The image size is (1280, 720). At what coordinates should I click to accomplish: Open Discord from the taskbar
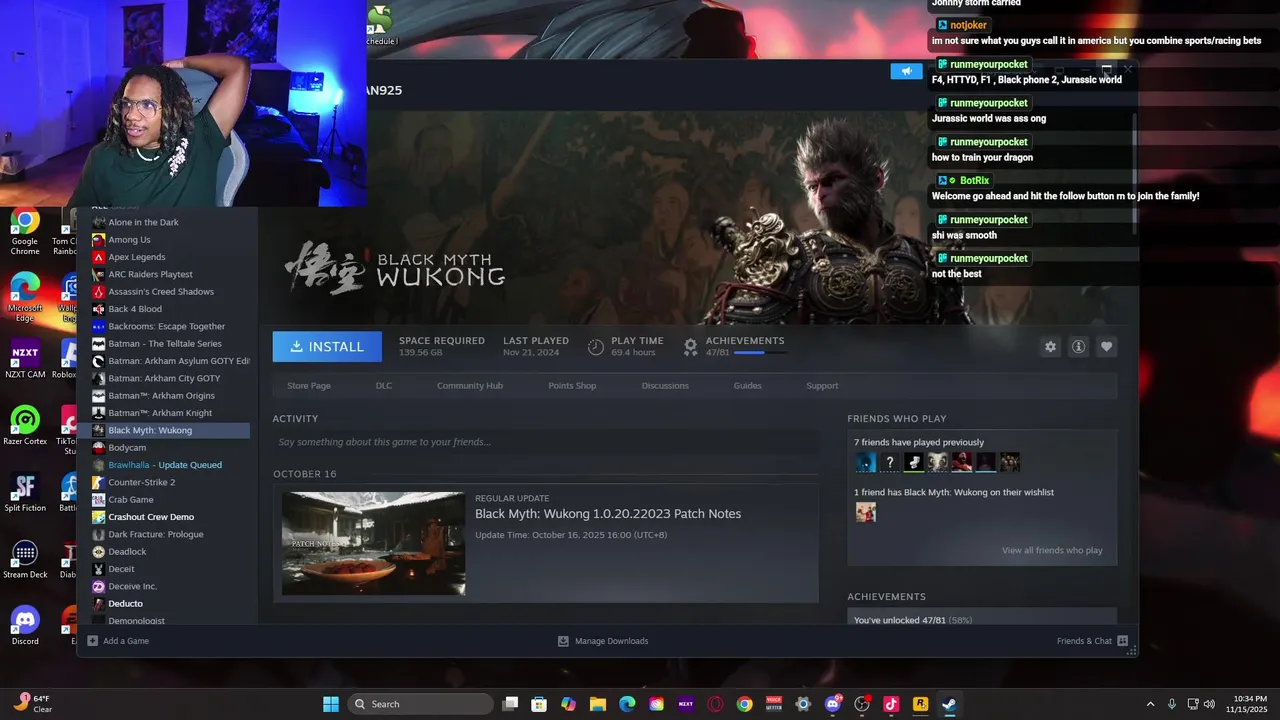click(x=832, y=704)
